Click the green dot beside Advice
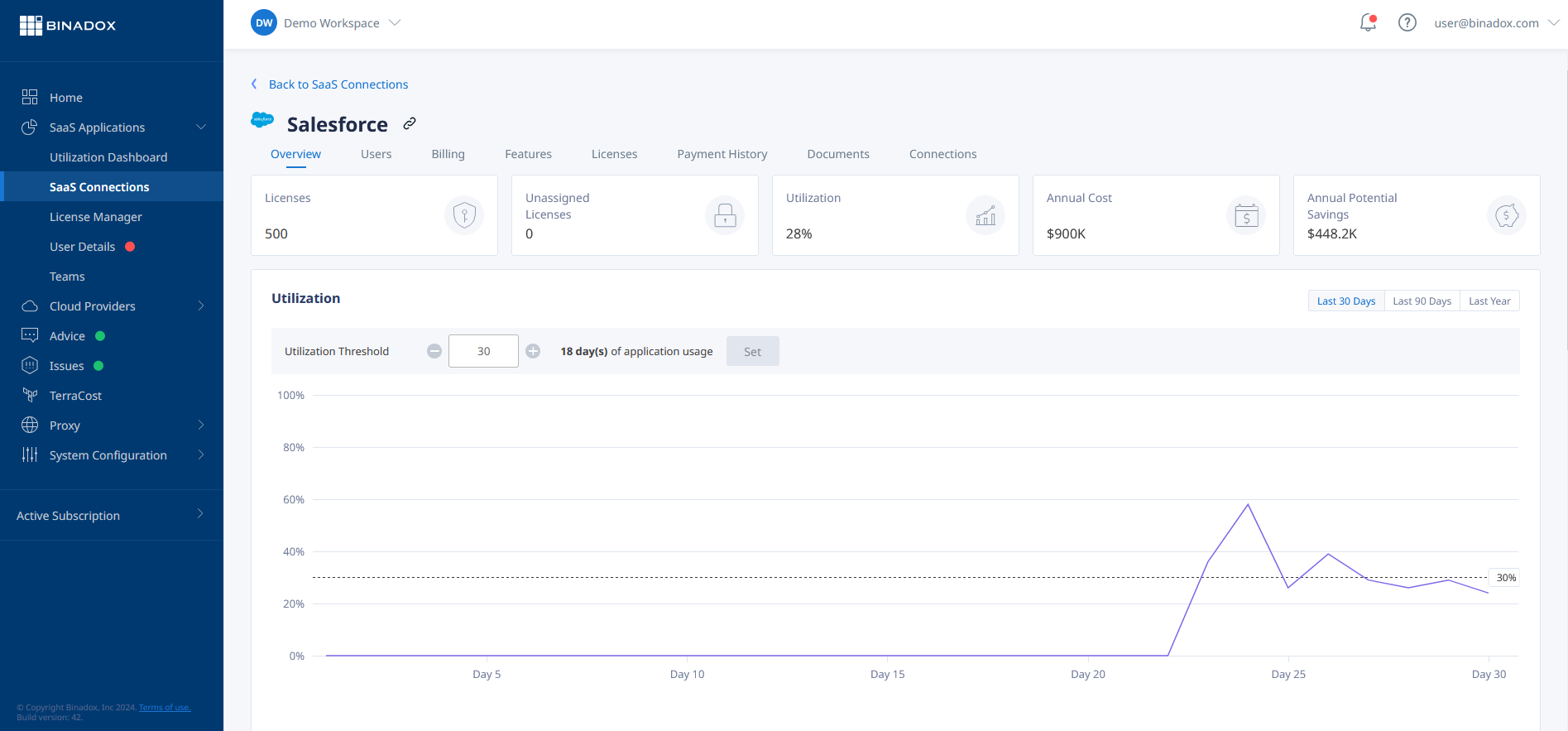This screenshot has width=1568, height=731. [100, 336]
